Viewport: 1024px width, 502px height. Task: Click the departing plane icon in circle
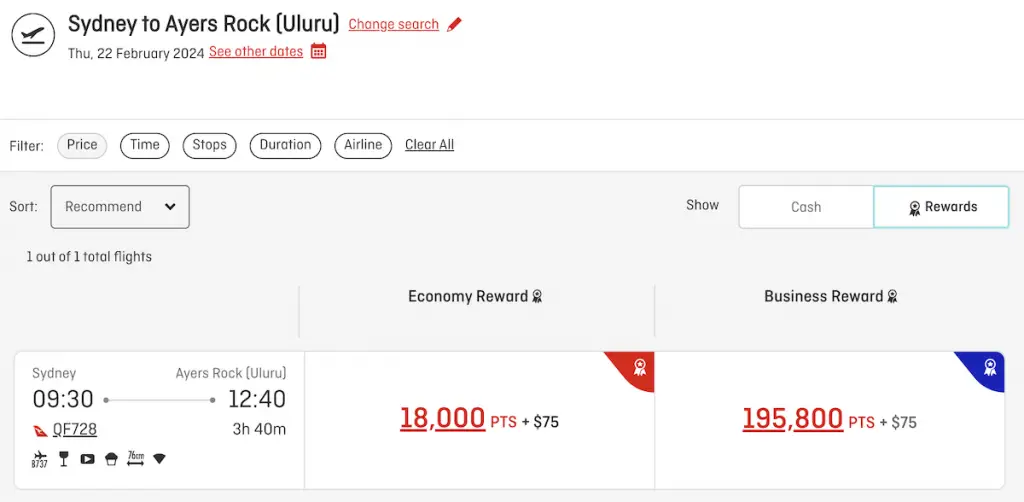[33, 35]
